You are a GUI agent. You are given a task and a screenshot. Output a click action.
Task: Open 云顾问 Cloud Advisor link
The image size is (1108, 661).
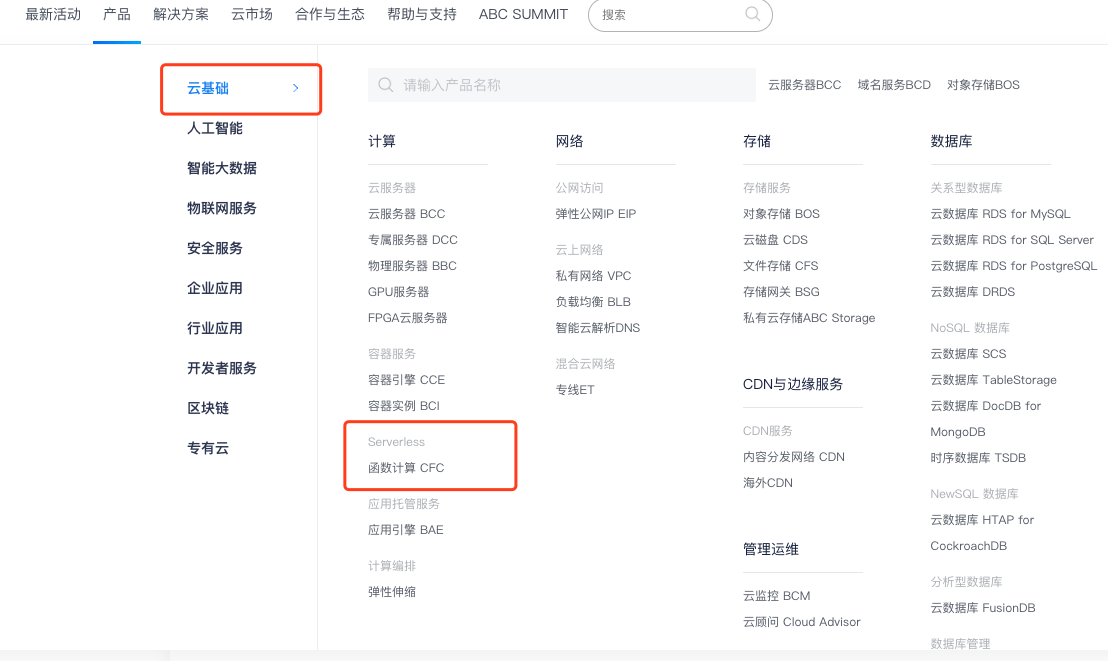click(x=801, y=622)
